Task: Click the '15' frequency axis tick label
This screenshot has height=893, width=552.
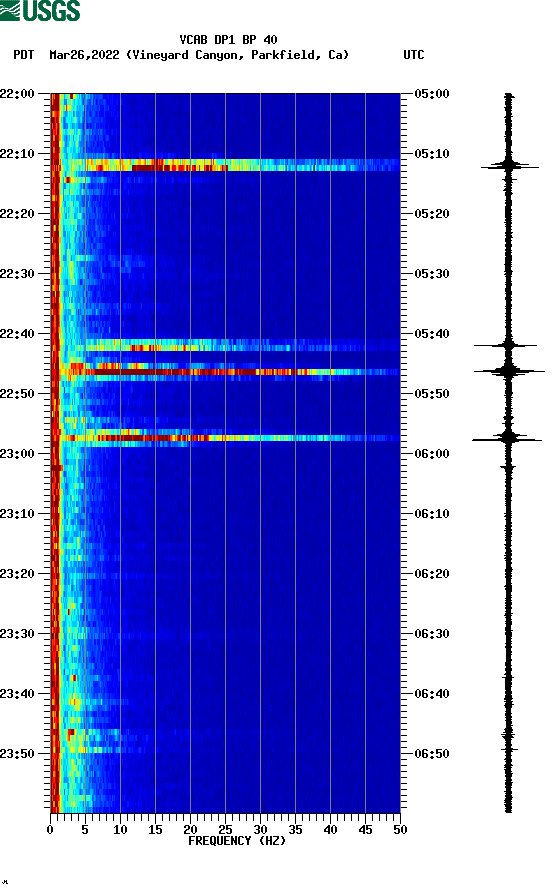Action: 155,830
